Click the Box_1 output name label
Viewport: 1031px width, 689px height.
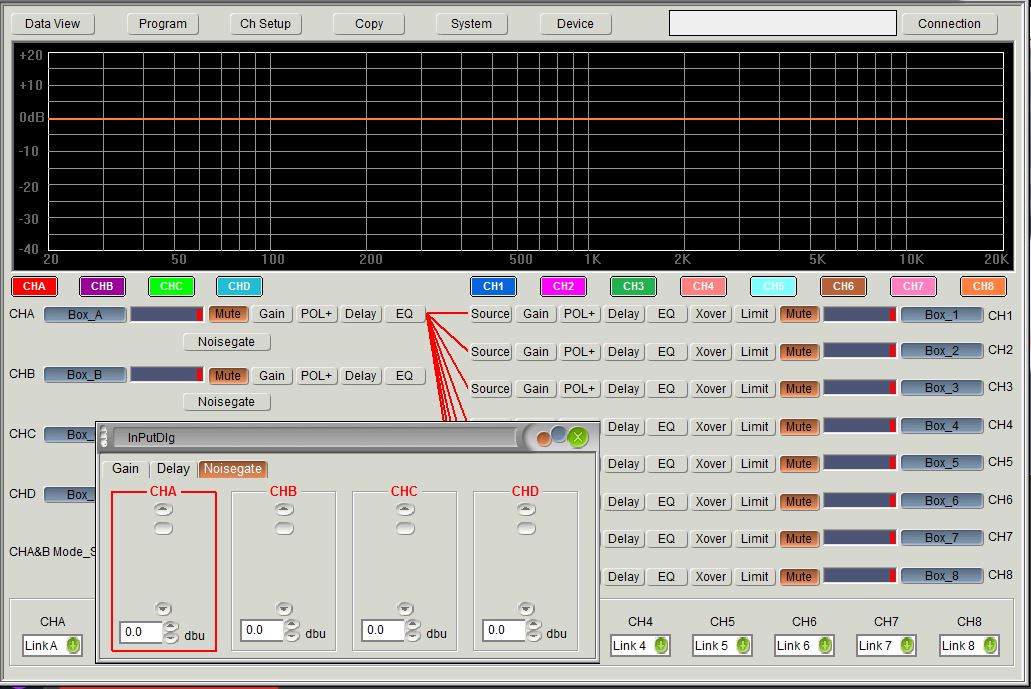pos(942,314)
